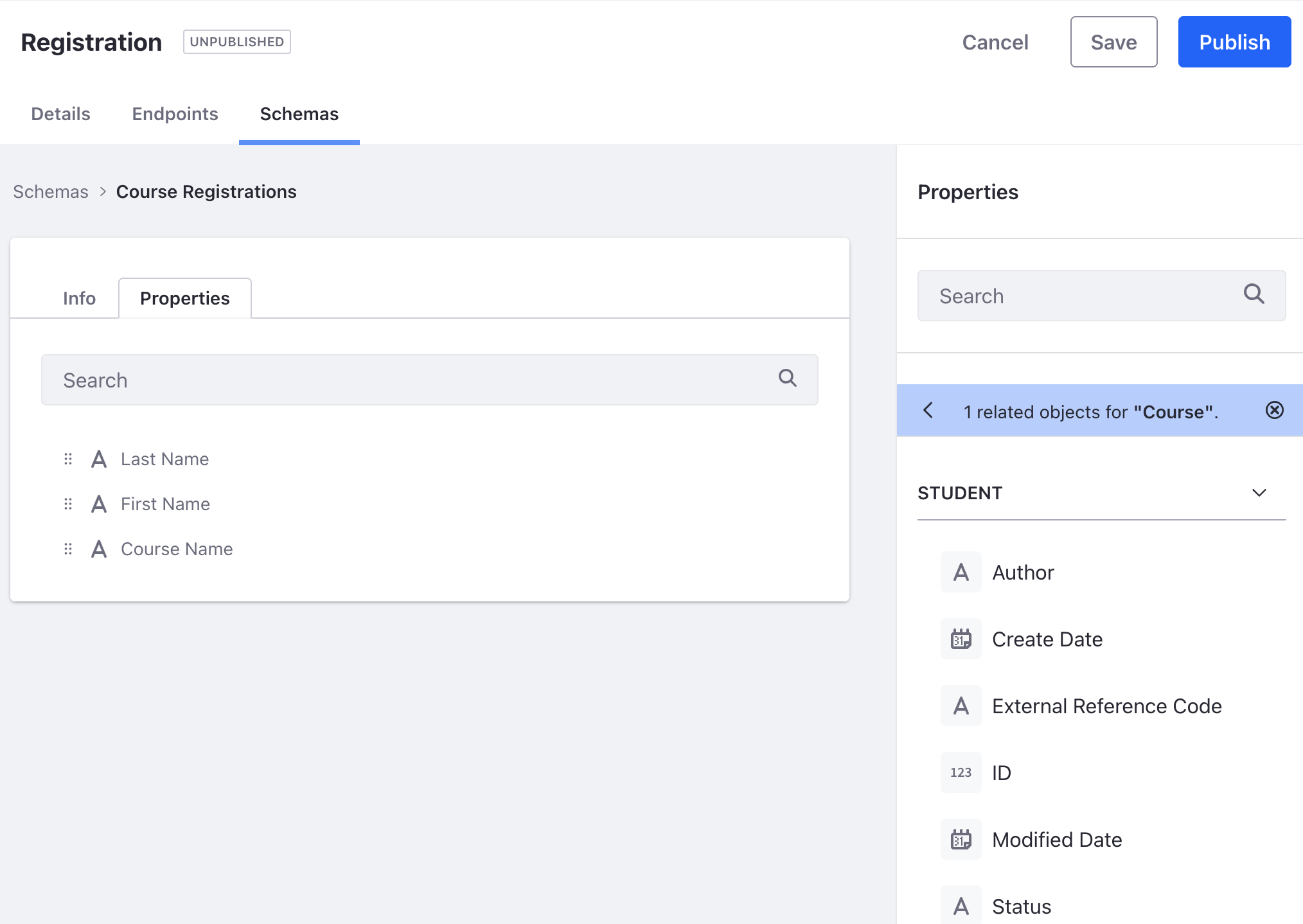Screen dimensions: 1303x924
Task: Add the Status property from the sidebar
Action: pyautogui.click(x=1022, y=906)
